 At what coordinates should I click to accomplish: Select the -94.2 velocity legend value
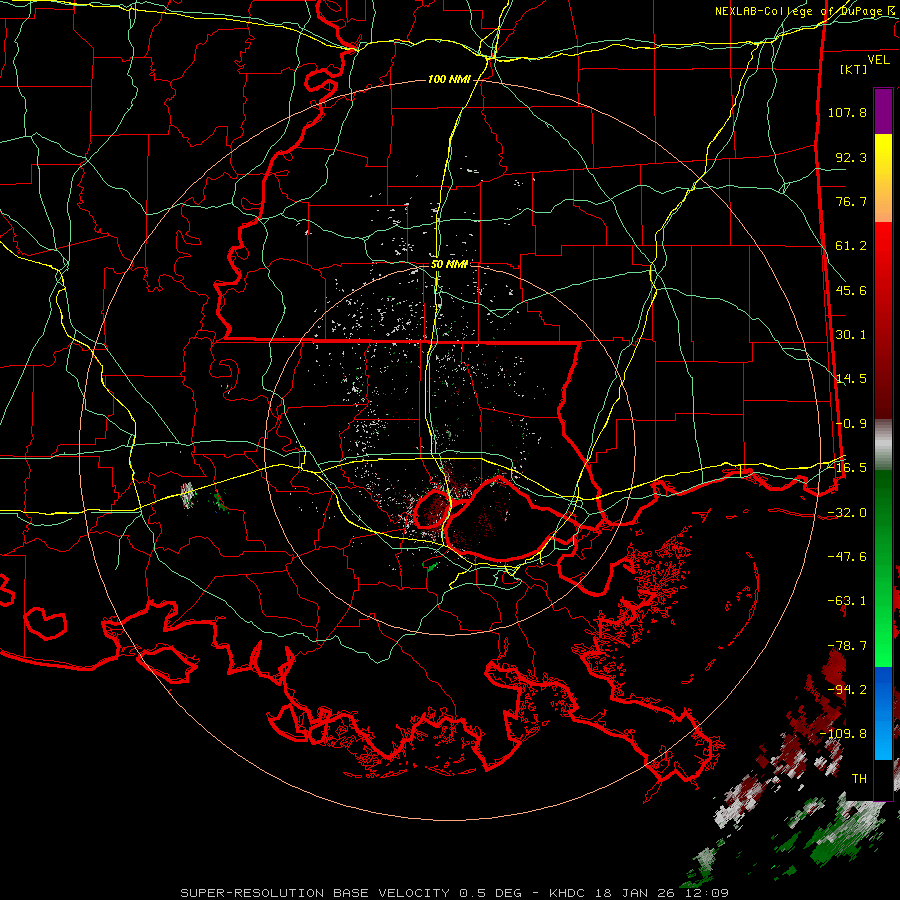point(847,690)
